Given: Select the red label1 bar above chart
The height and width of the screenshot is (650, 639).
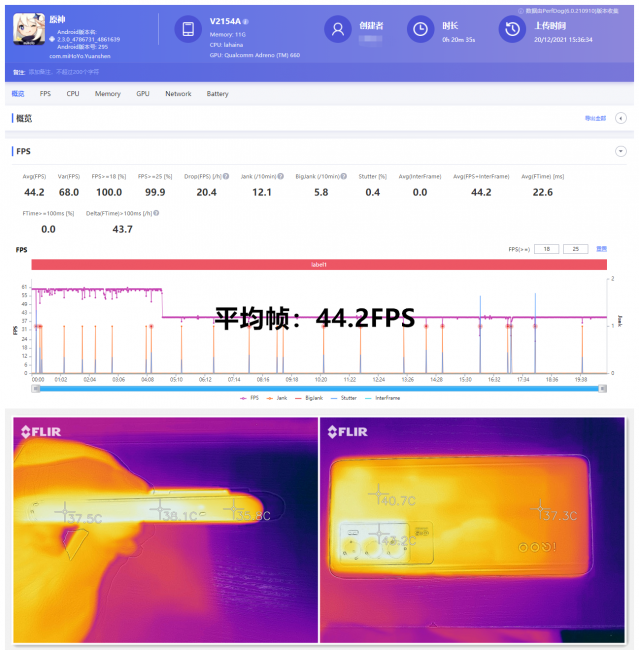Looking at the screenshot, I should click(x=319, y=264).
